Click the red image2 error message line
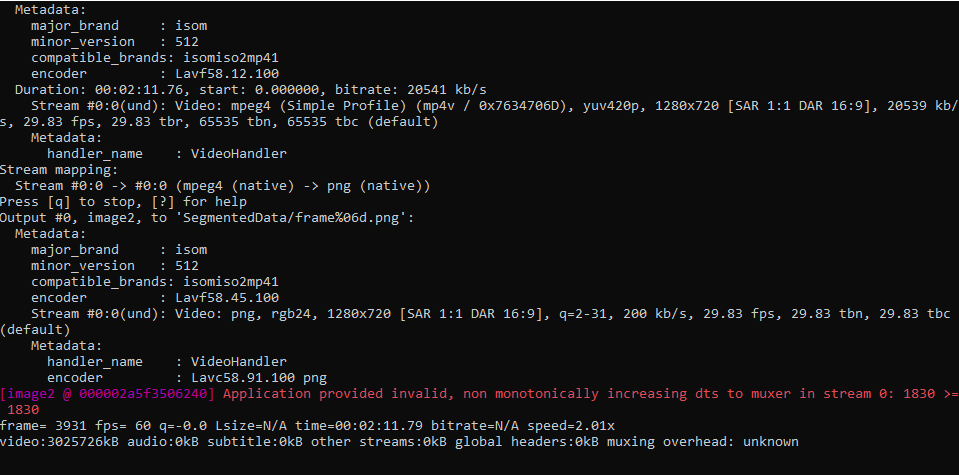Screen dimensions: 959x475 pos(480,401)
